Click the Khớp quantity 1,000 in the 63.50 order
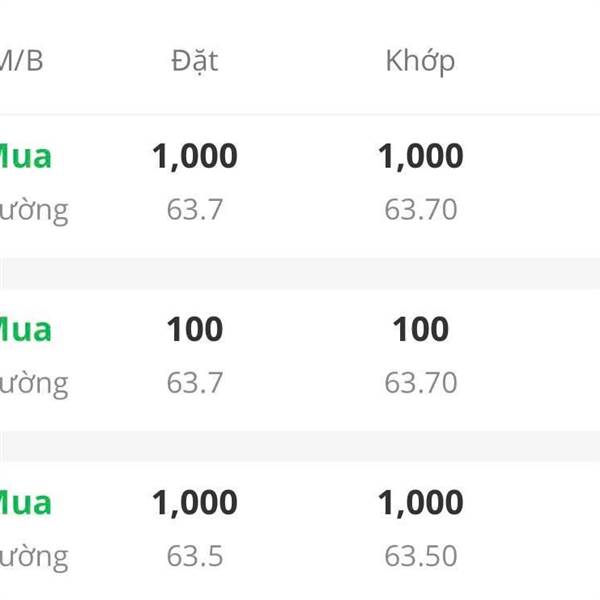 [420, 503]
